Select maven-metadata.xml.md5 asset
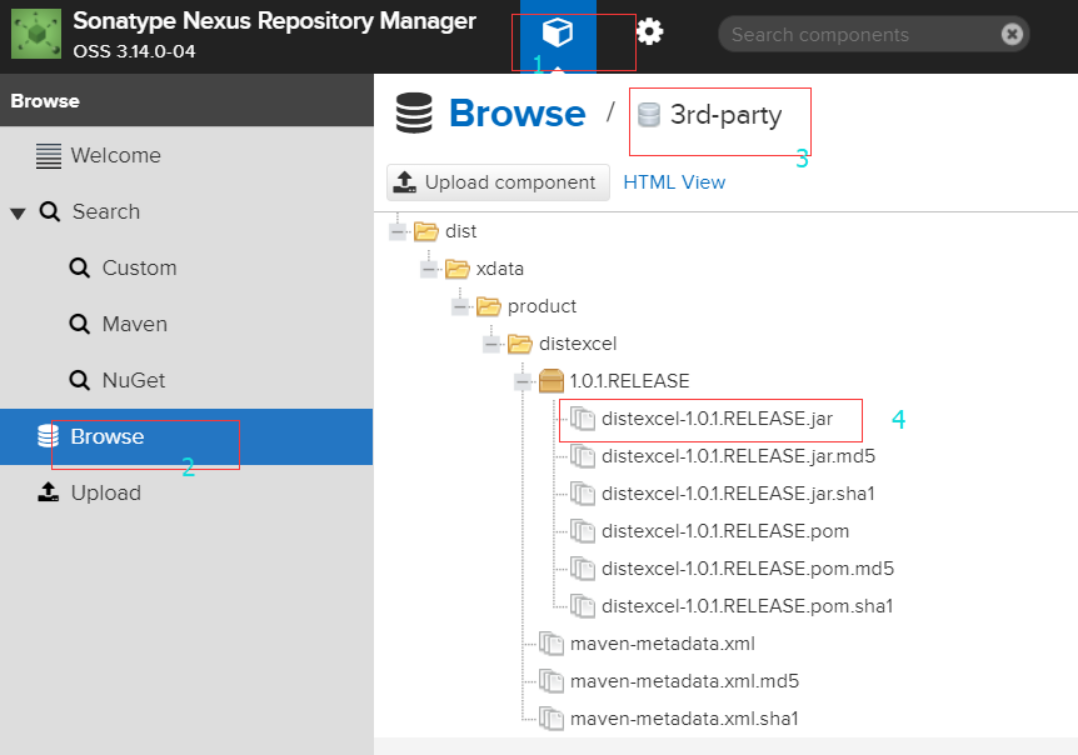 point(684,681)
